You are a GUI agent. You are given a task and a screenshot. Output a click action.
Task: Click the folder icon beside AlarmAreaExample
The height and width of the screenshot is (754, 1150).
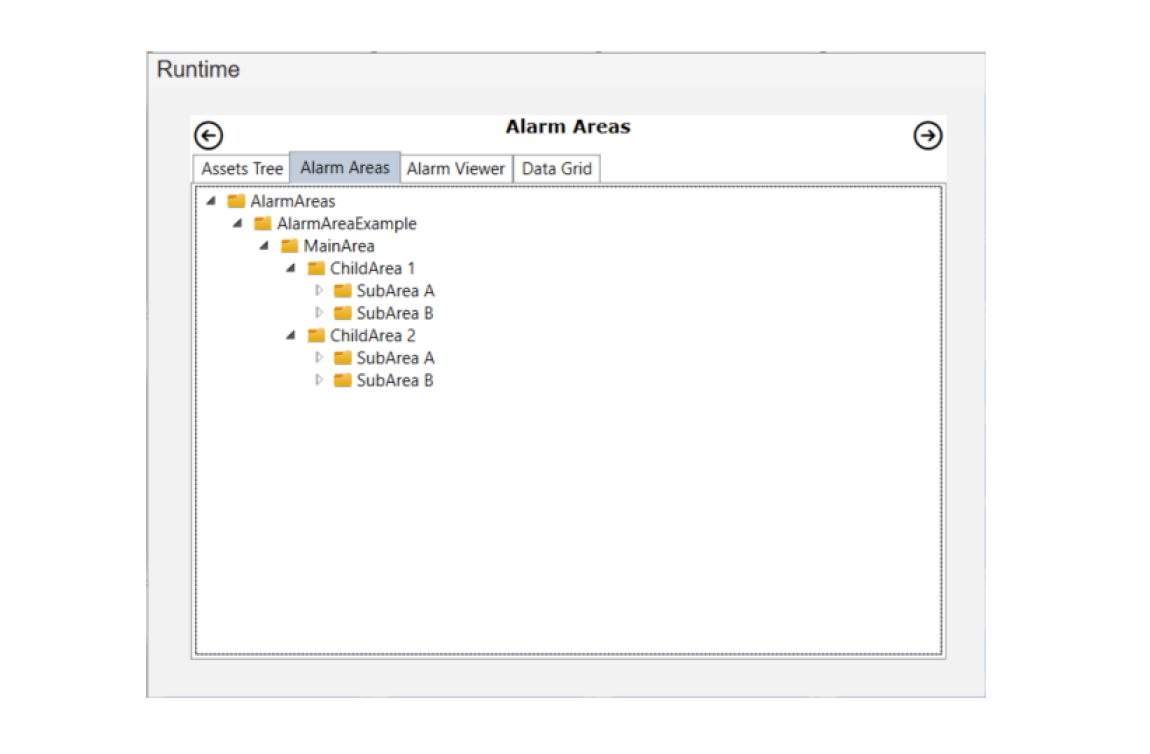tap(263, 224)
